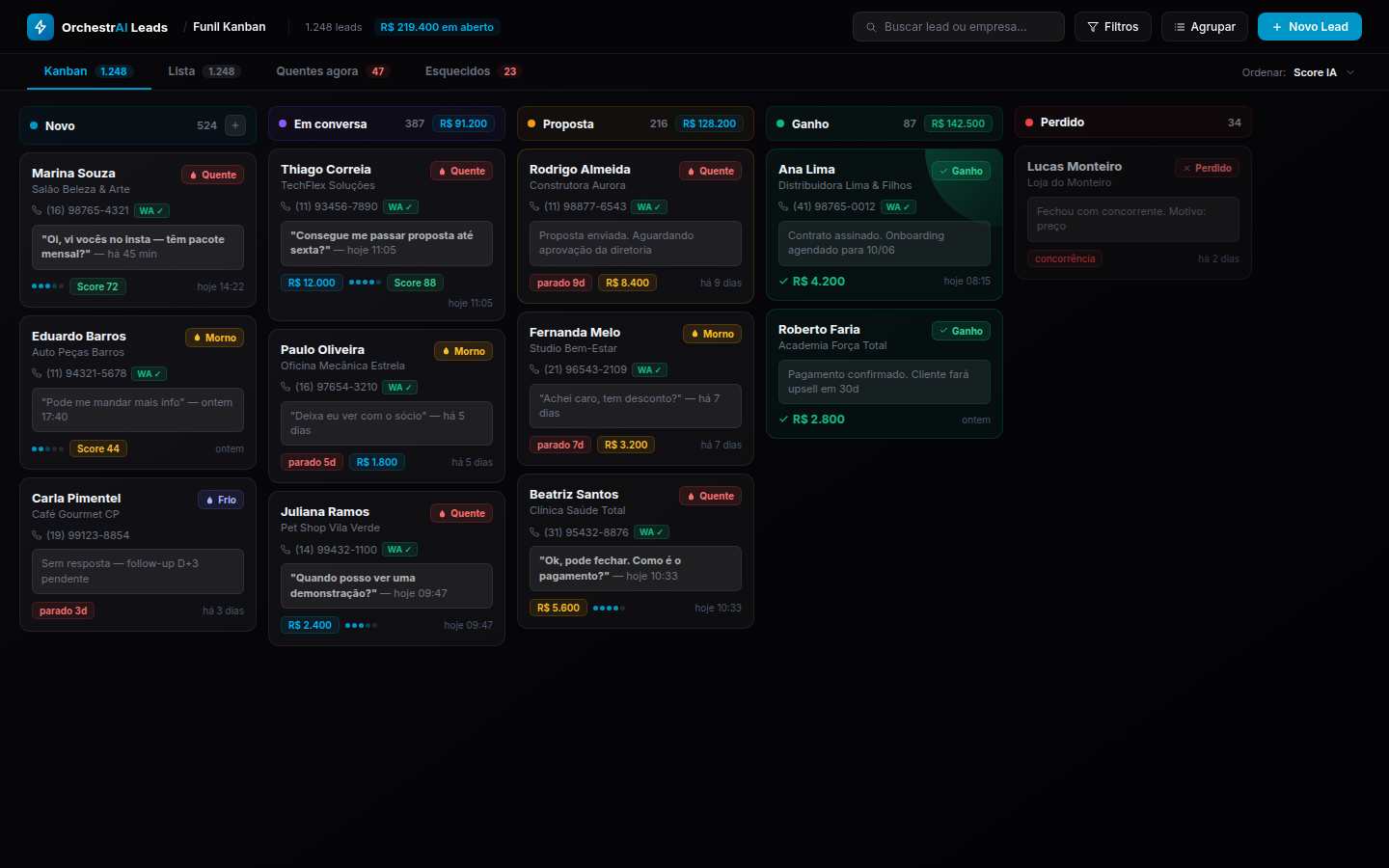
Task: Click the phone icon on Carla Pimentel card
Action: pos(37,535)
